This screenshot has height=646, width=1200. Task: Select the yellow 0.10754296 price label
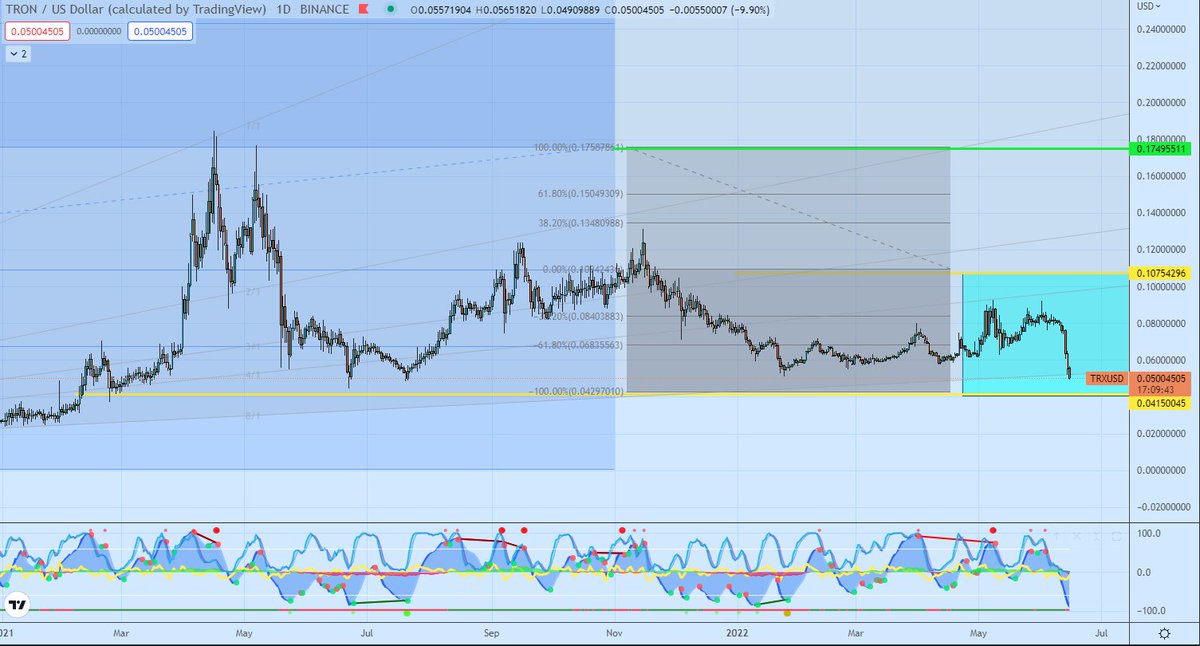click(1161, 273)
